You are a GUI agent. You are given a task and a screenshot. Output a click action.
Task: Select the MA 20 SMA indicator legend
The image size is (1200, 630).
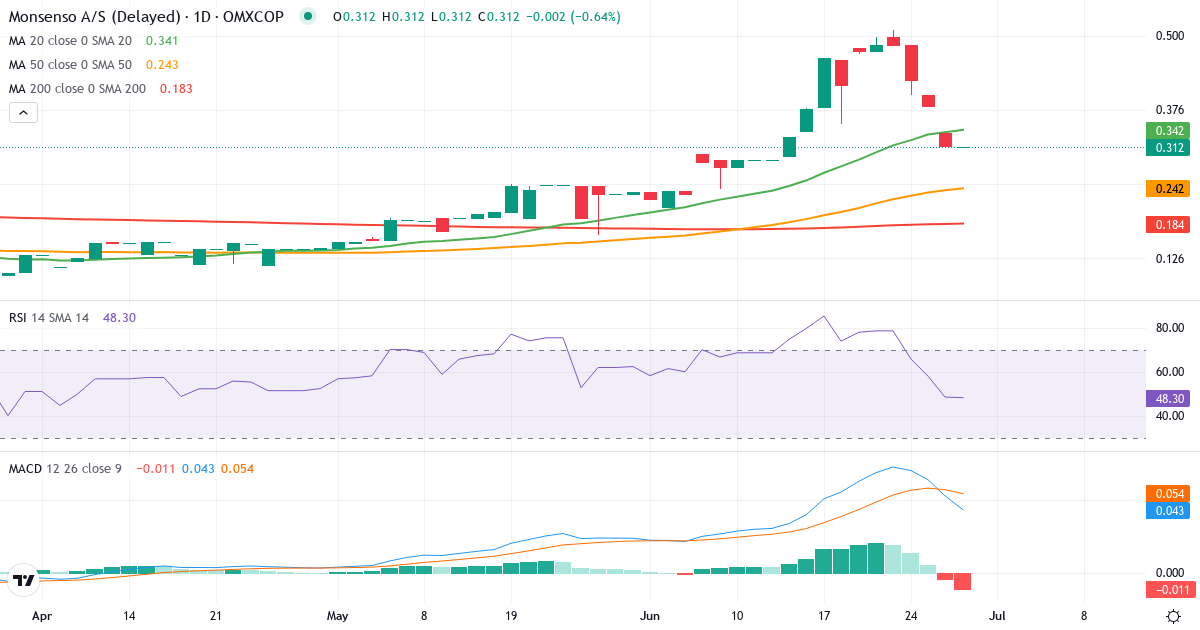click(x=71, y=41)
